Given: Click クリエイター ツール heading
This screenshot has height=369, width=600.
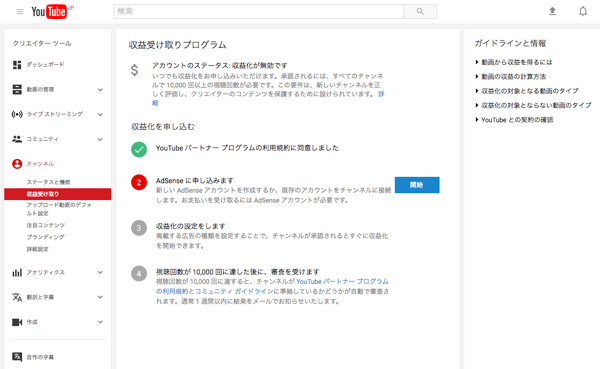Looking at the screenshot, I should tap(42, 44).
